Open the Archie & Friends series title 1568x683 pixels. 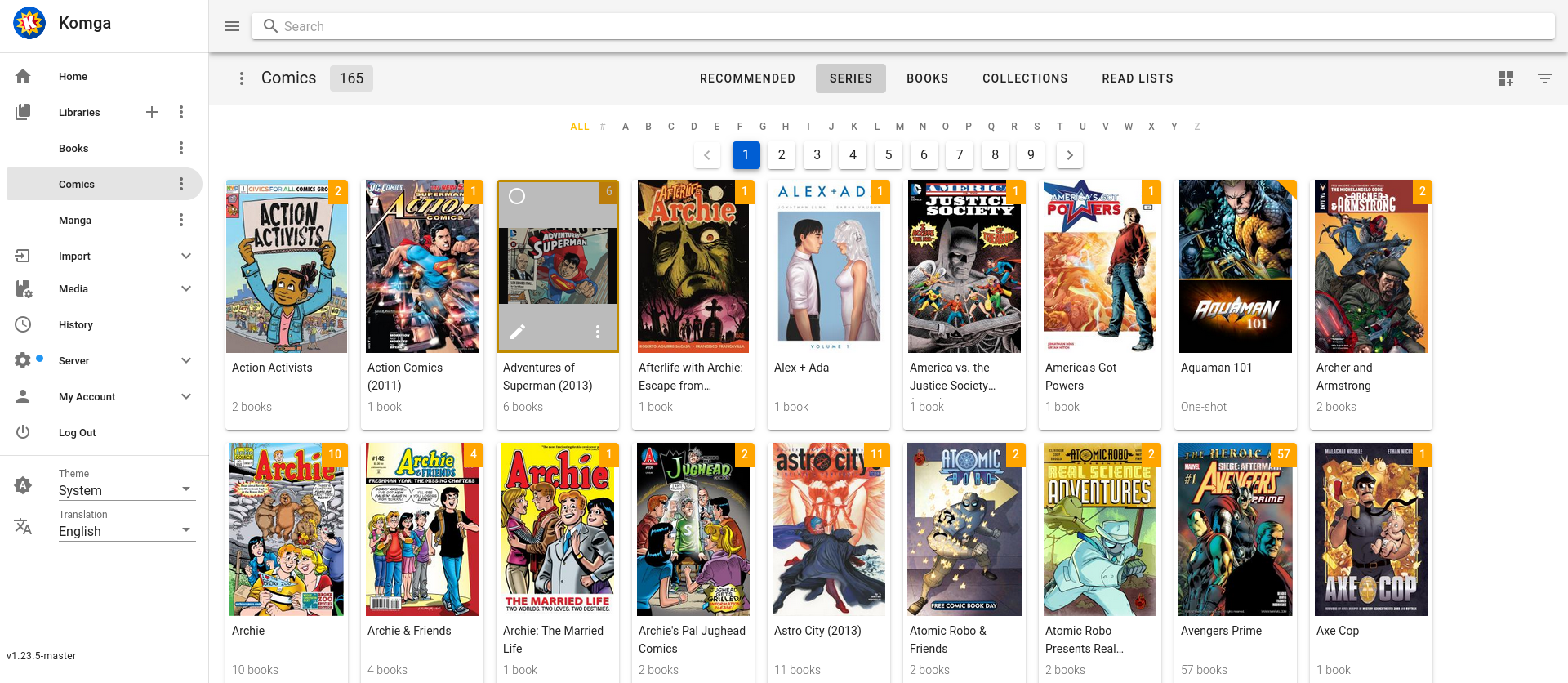coord(409,631)
